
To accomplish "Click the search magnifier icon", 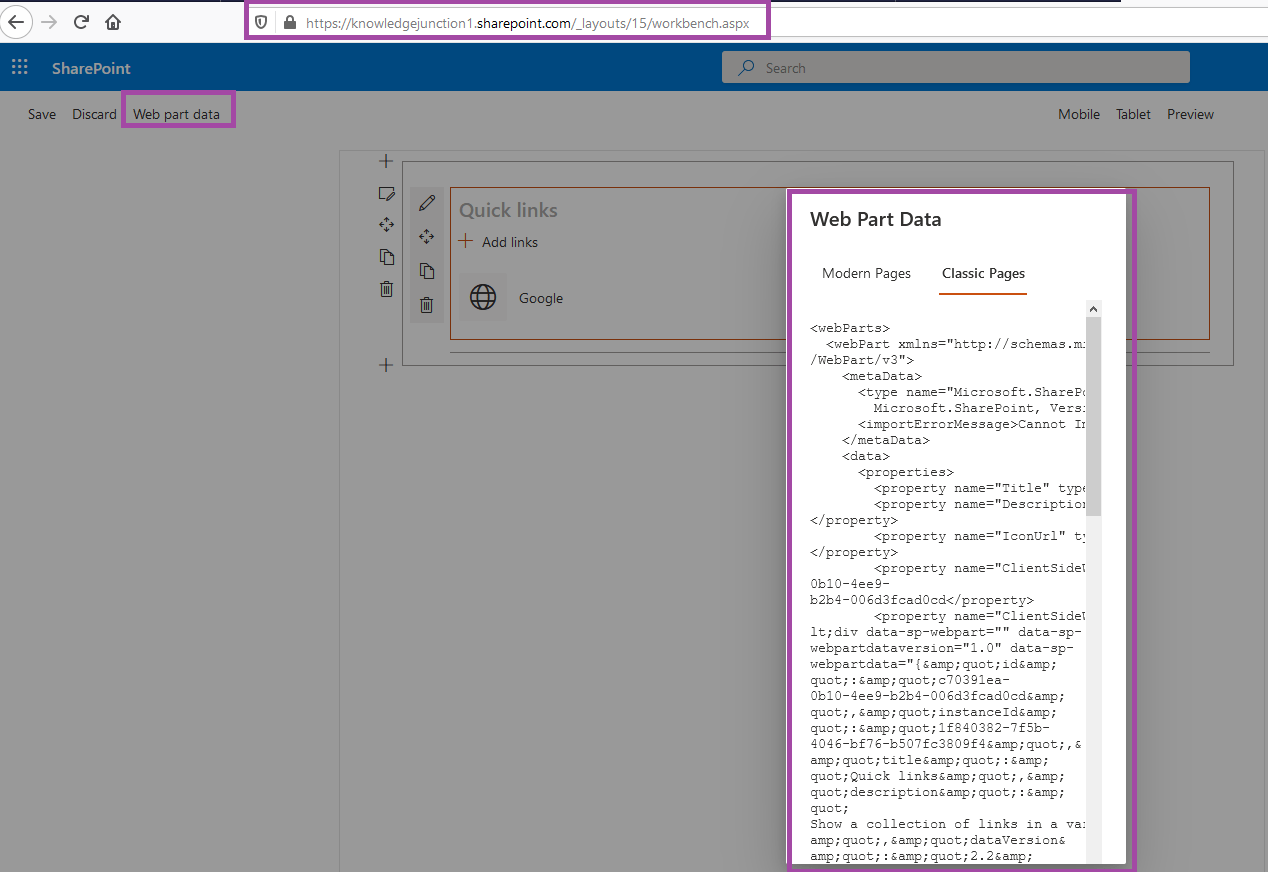I will pyautogui.click(x=746, y=68).
